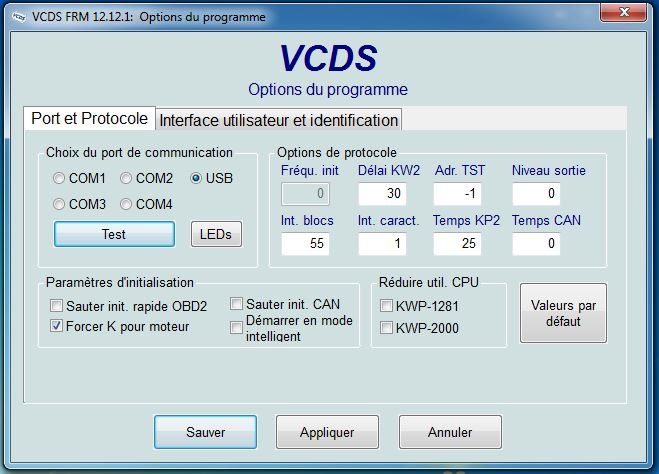Click the Test button
The height and width of the screenshot is (474, 659).
click(114, 234)
